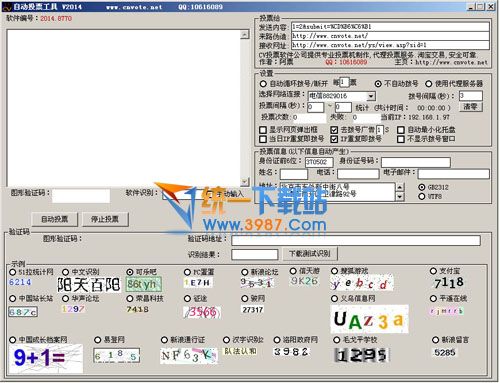Select 自动循环拨号/断开 radio button

tap(263, 83)
